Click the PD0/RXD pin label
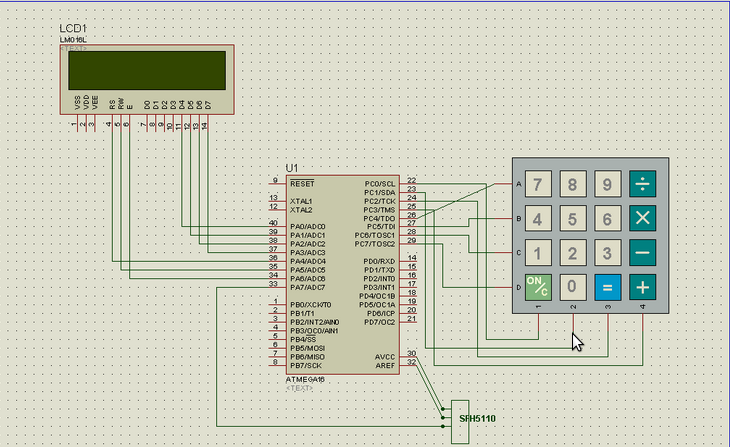The width and height of the screenshot is (730, 447). point(379,261)
